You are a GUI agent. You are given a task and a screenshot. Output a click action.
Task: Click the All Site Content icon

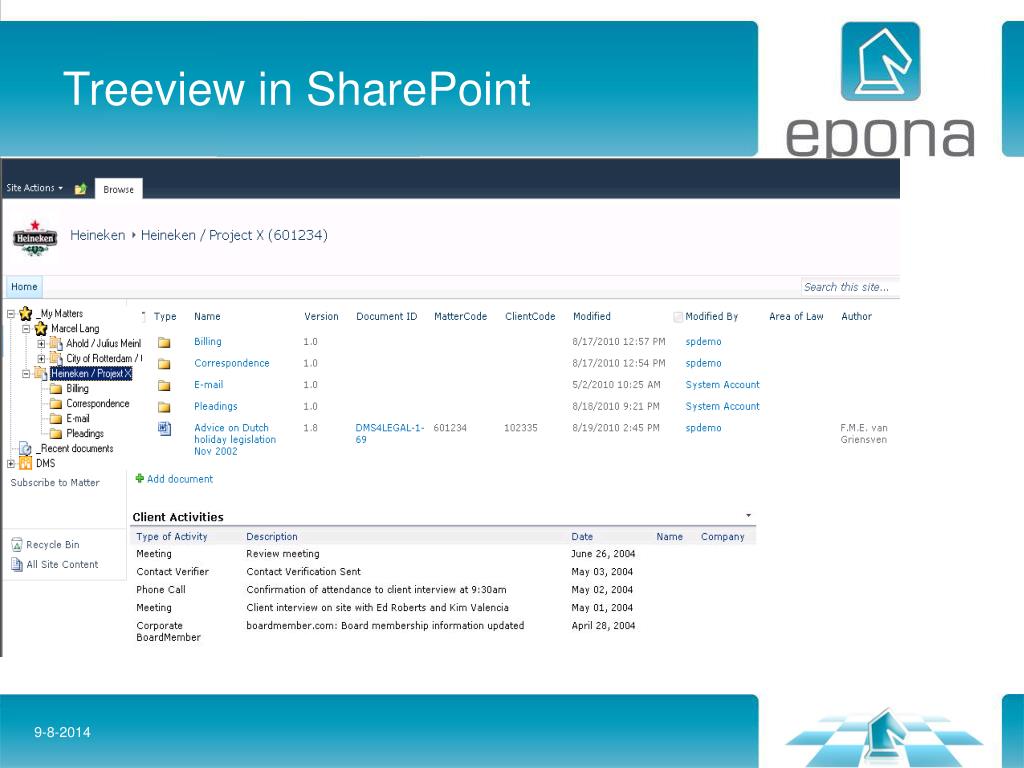point(17,564)
